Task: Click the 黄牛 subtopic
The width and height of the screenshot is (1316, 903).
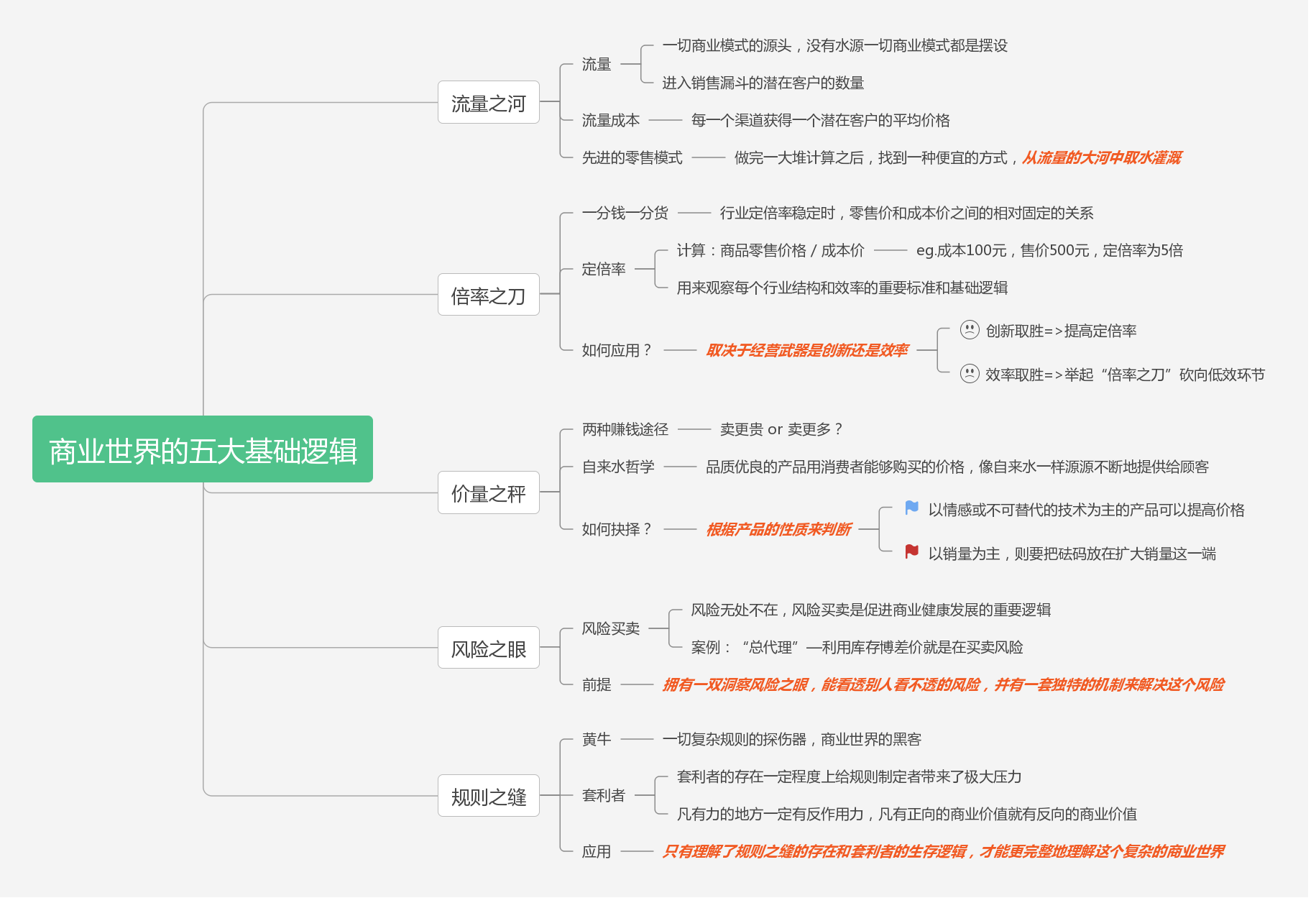Action: [597, 739]
